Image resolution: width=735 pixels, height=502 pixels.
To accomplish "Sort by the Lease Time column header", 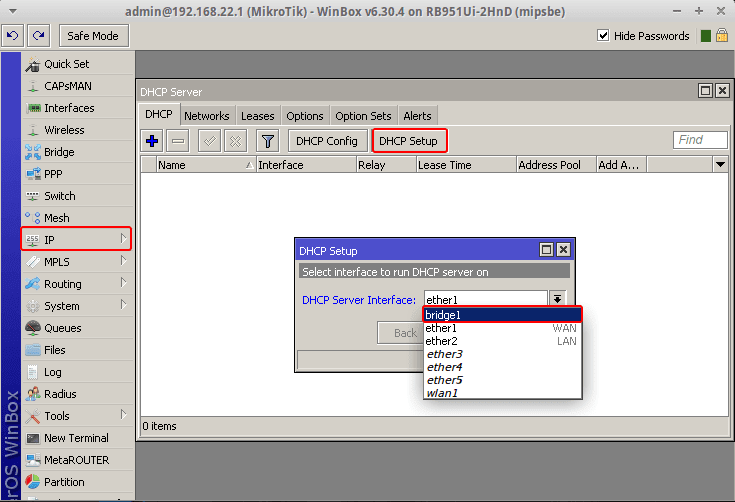I will click(x=466, y=165).
